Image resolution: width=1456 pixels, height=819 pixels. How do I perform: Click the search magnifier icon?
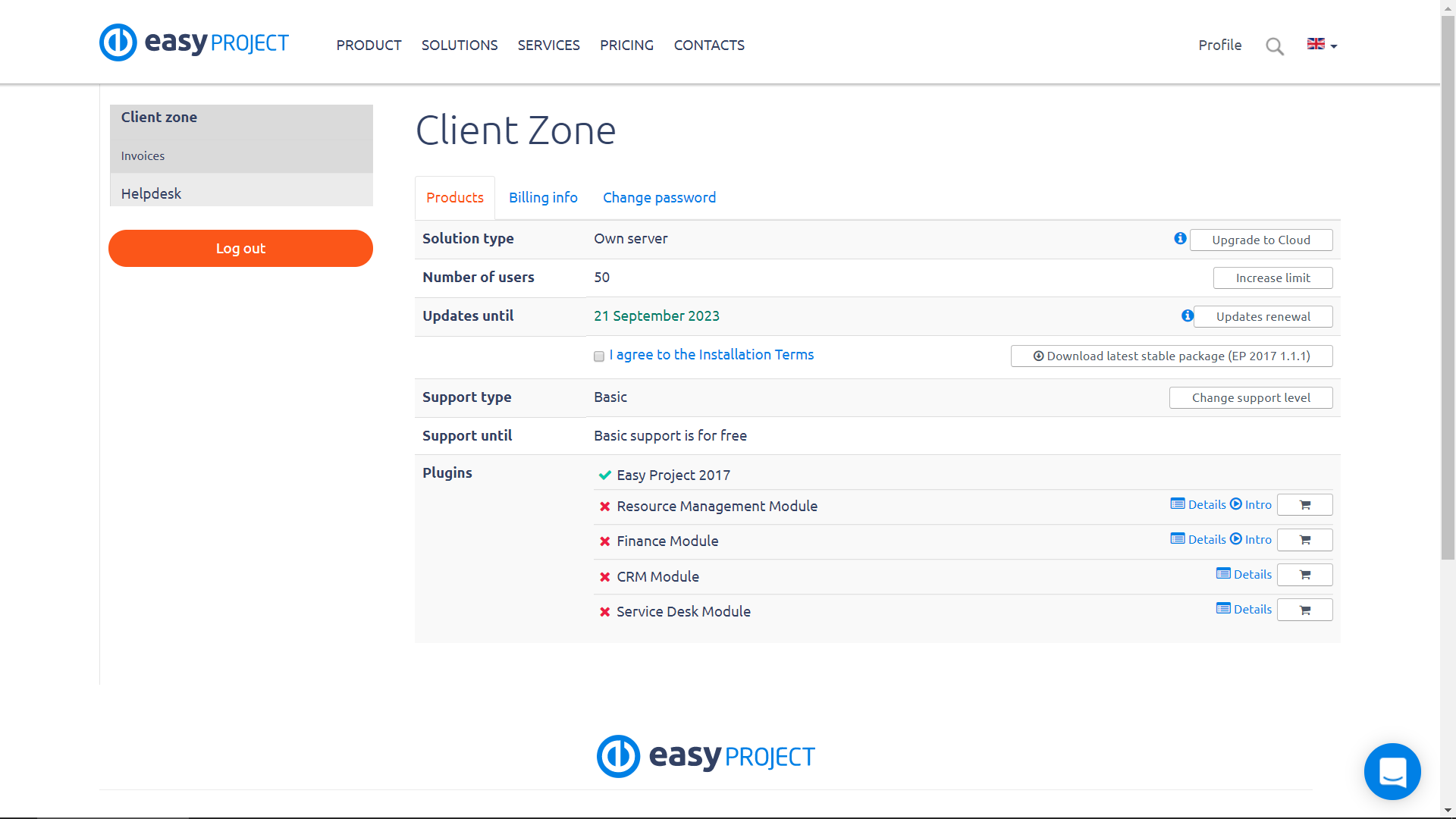point(1274,46)
